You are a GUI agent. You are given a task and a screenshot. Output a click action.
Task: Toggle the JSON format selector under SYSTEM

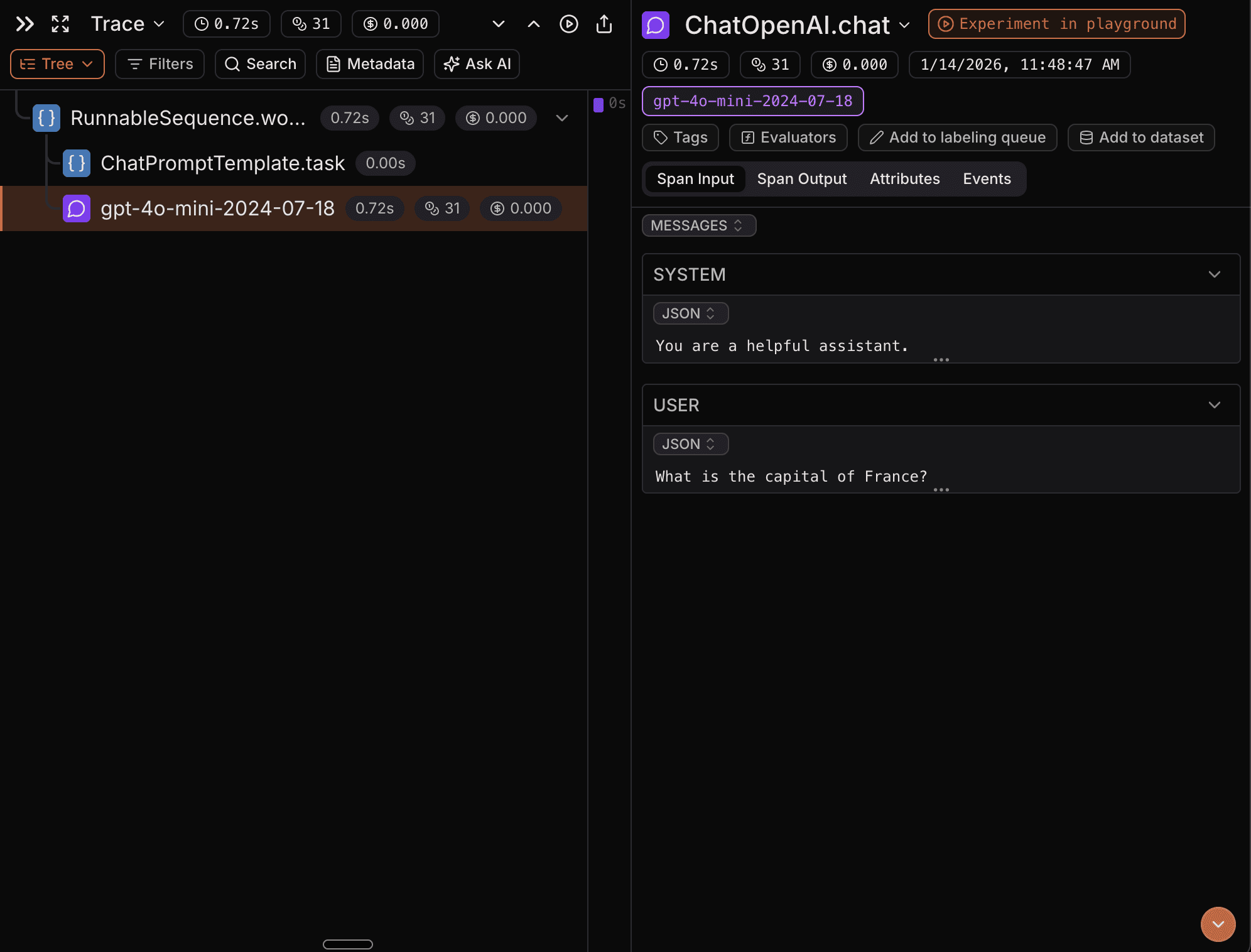pos(690,313)
